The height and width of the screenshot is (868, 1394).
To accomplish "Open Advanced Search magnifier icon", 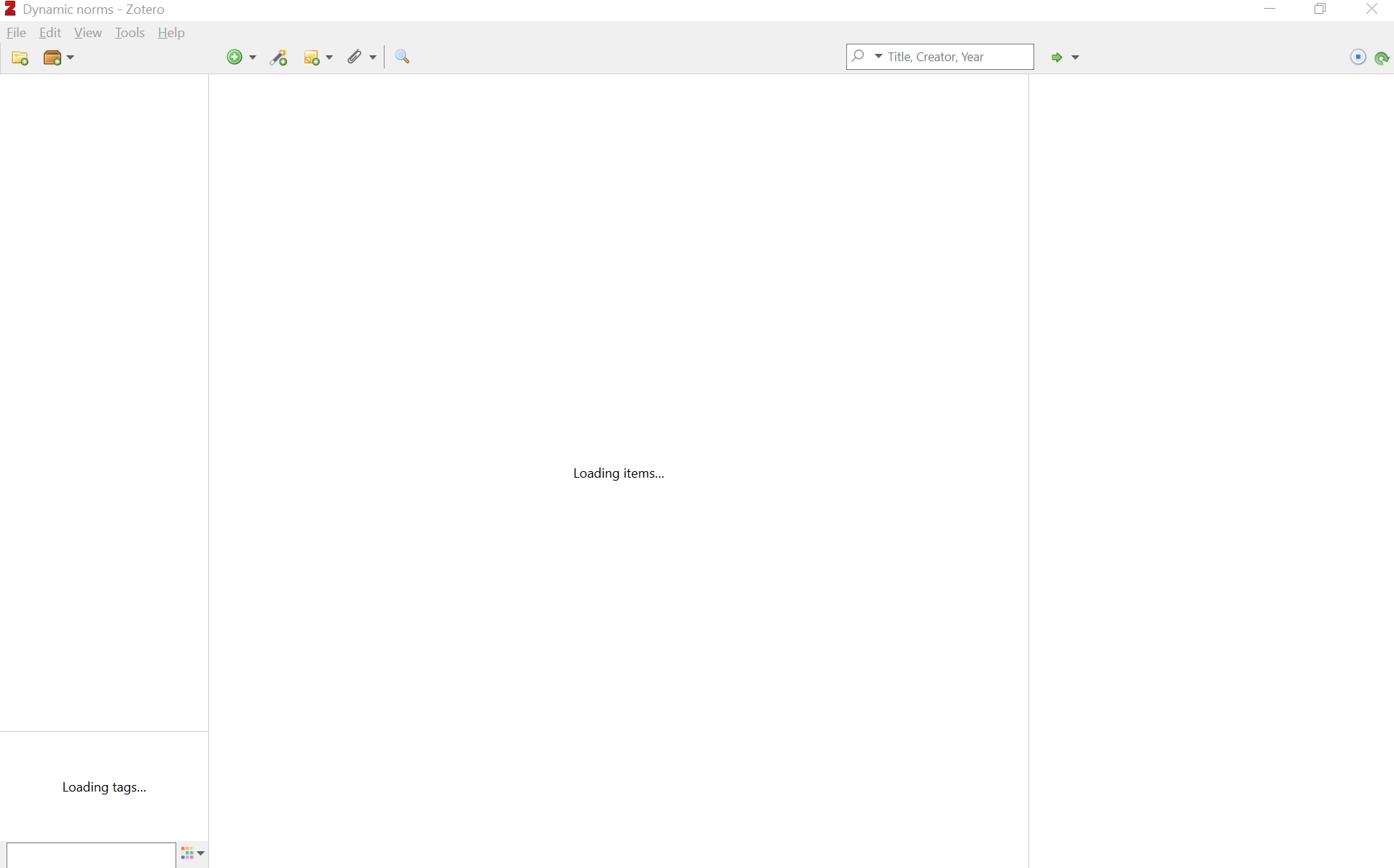I will coord(402,57).
